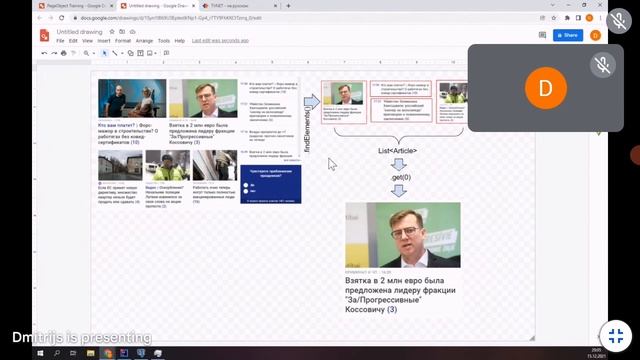640x360 pixels.
Task: Open the Google account avatar in Drawings
Action: pos(596,35)
